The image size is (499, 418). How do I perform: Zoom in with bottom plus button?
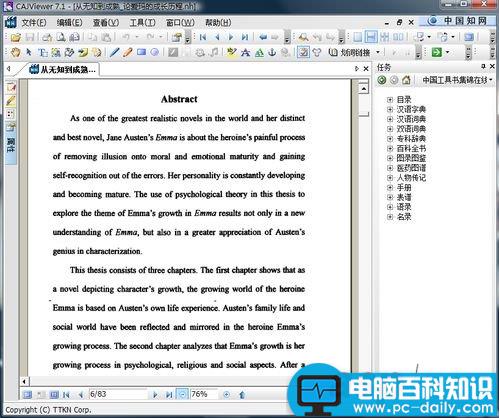point(226,395)
